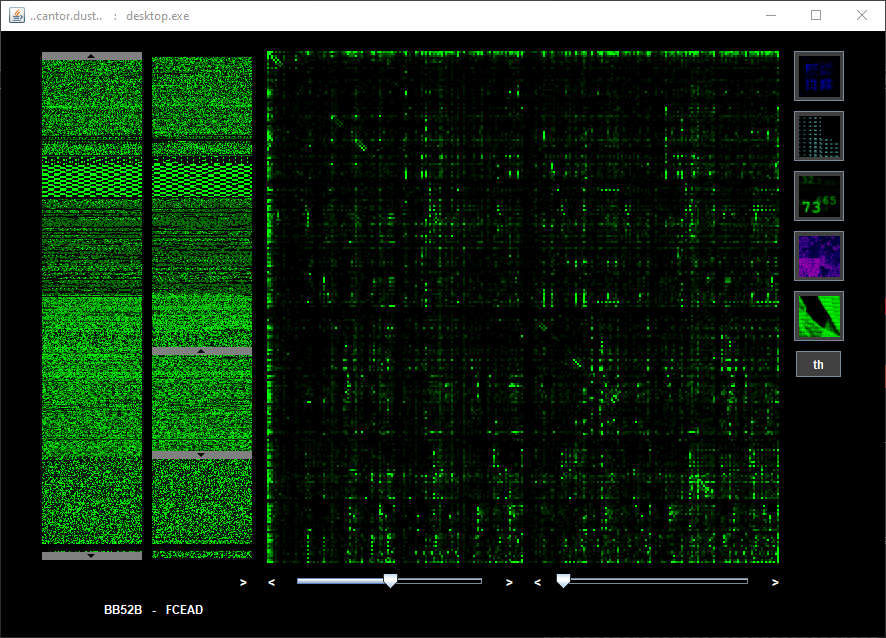Click the arrow below the second data column
This screenshot has width=886, height=638.
(243, 582)
